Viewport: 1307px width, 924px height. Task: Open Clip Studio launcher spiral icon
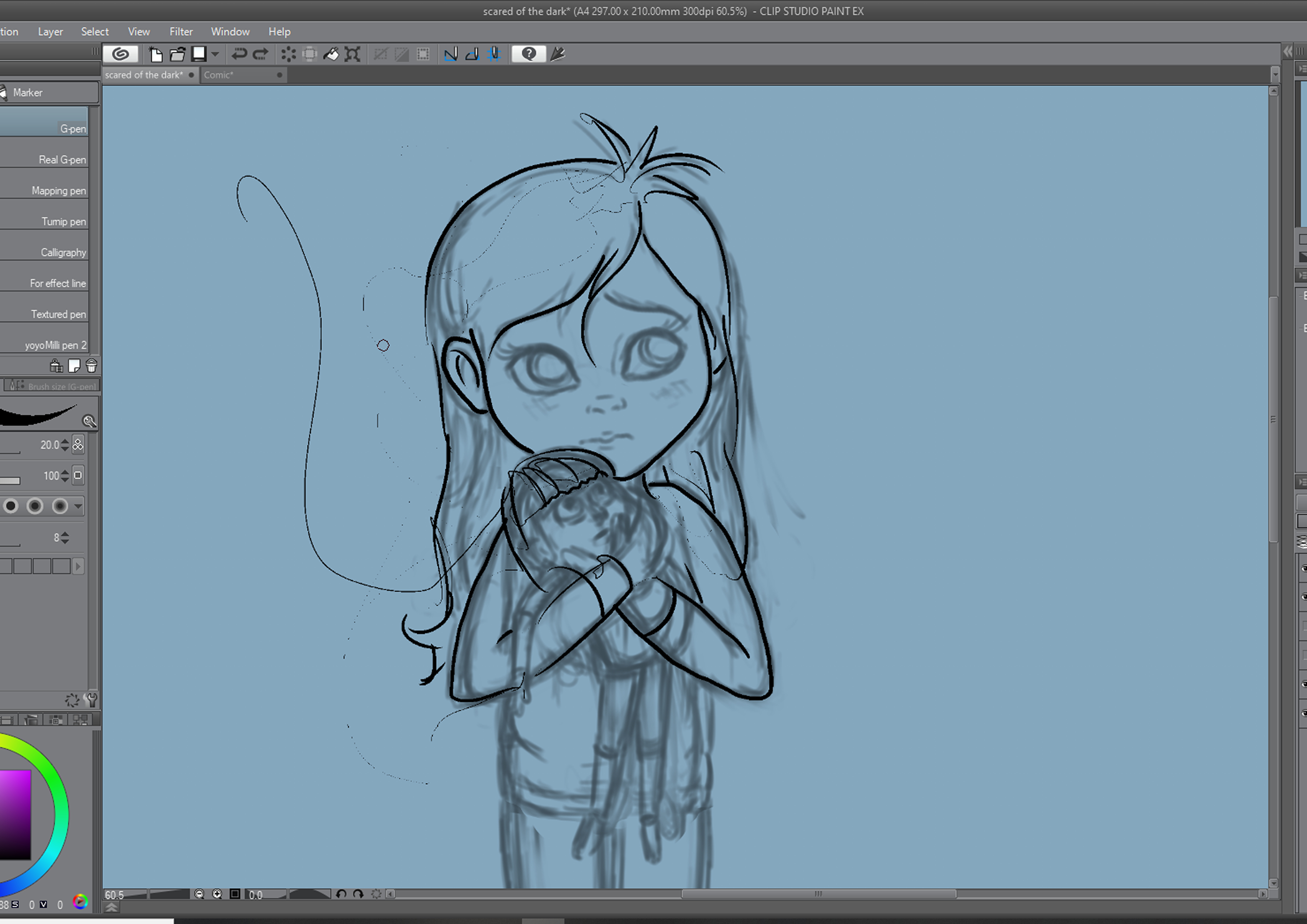tap(120, 54)
